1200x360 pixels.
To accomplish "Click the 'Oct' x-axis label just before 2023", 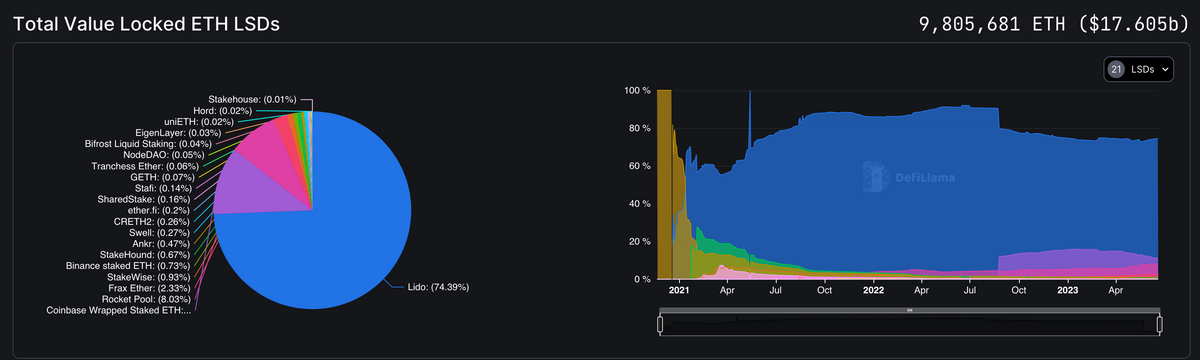I will pos(1018,291).
